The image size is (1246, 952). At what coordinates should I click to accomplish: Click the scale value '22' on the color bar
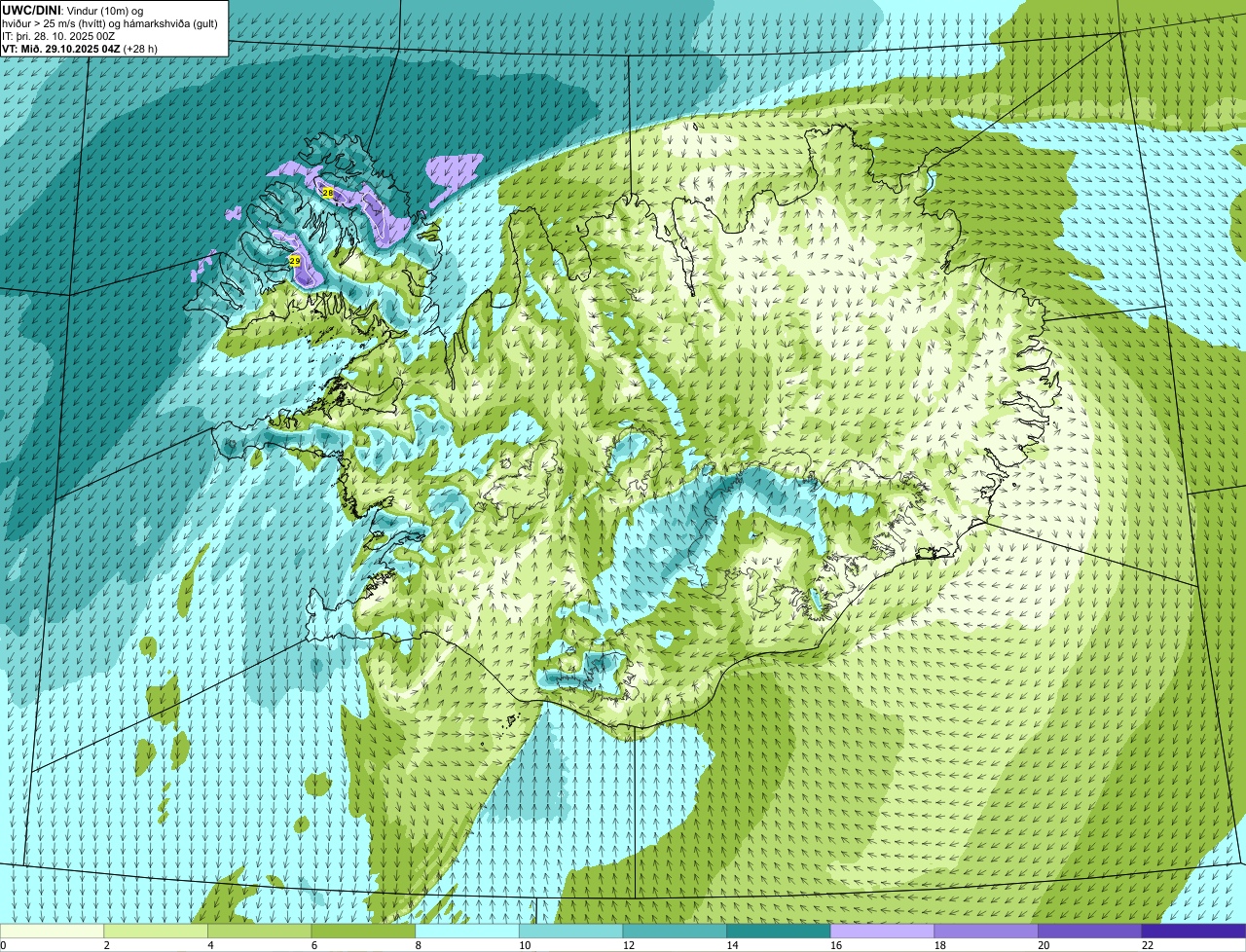(1148, 944)
